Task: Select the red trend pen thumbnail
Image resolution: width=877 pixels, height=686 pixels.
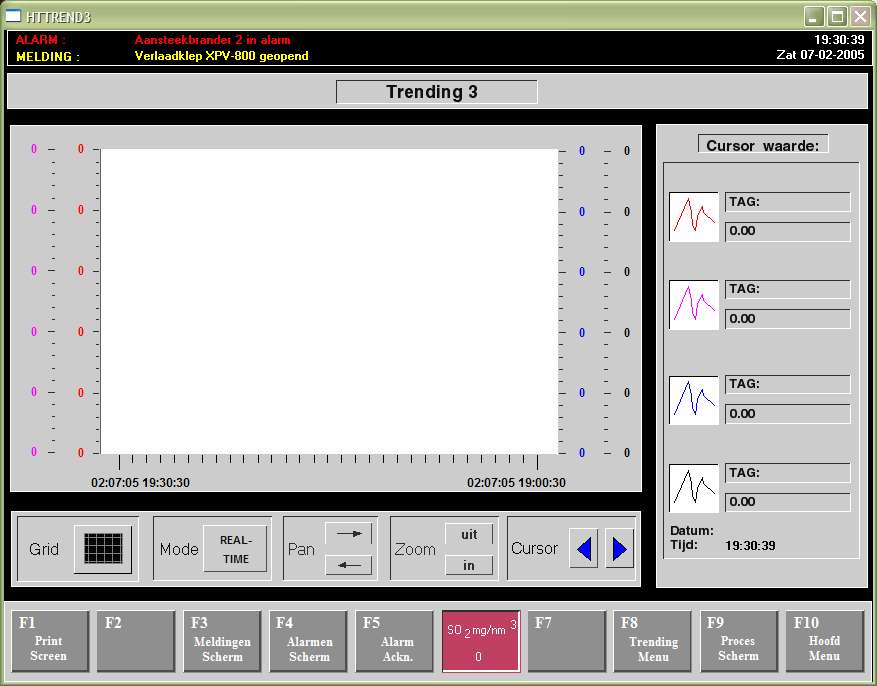Action: coord(693,217)
